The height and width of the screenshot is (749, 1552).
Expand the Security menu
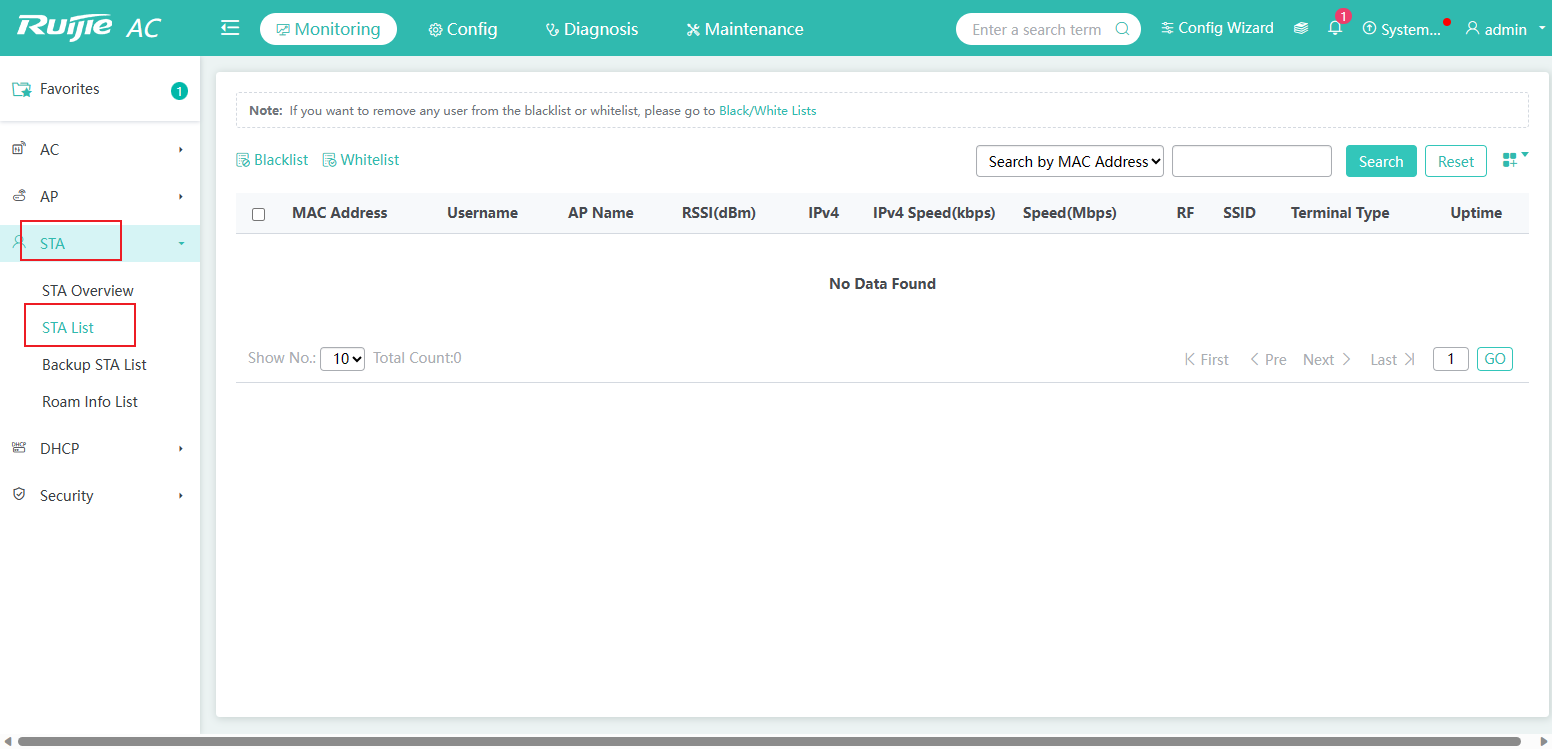100,496
